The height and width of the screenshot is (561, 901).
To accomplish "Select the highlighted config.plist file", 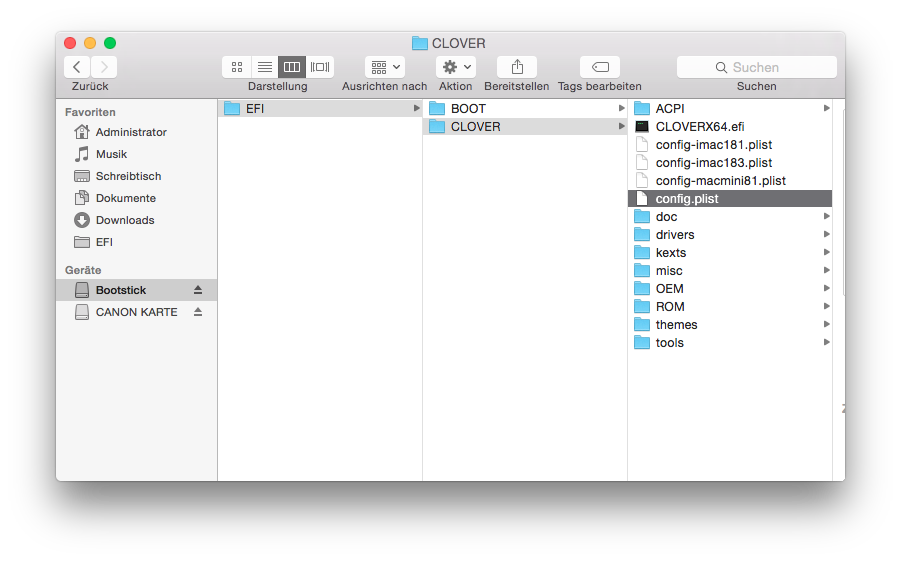I will pyautogui.click(x=730, y=198).
